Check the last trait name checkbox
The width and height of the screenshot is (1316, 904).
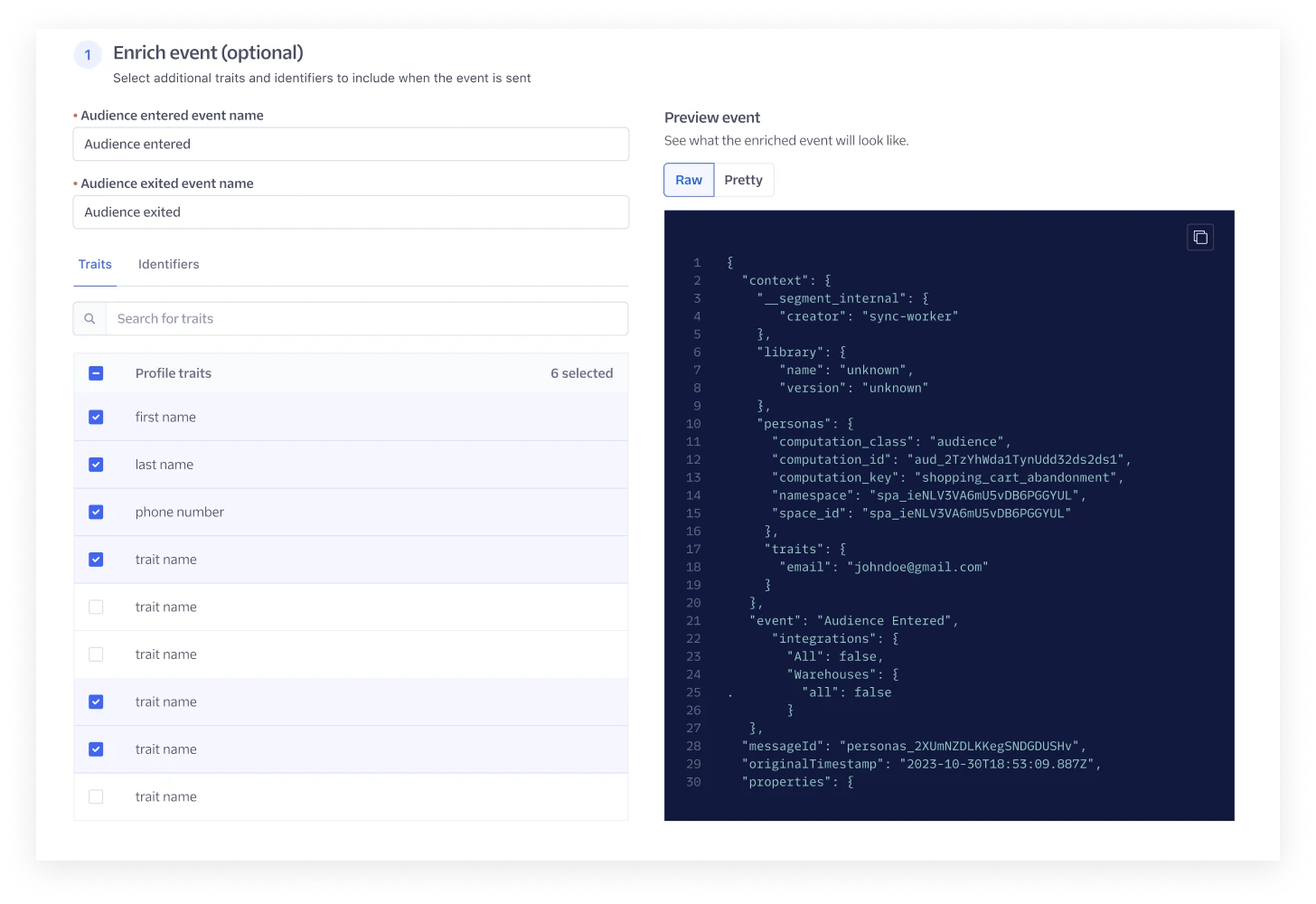click(x=96, y=797)
